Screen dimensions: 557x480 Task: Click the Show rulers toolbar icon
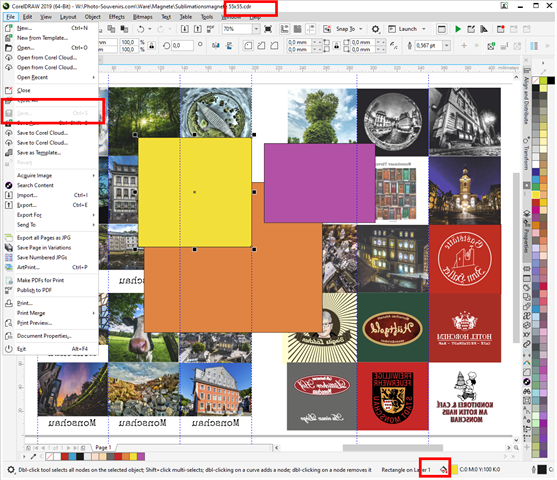(x=285, y=29)
